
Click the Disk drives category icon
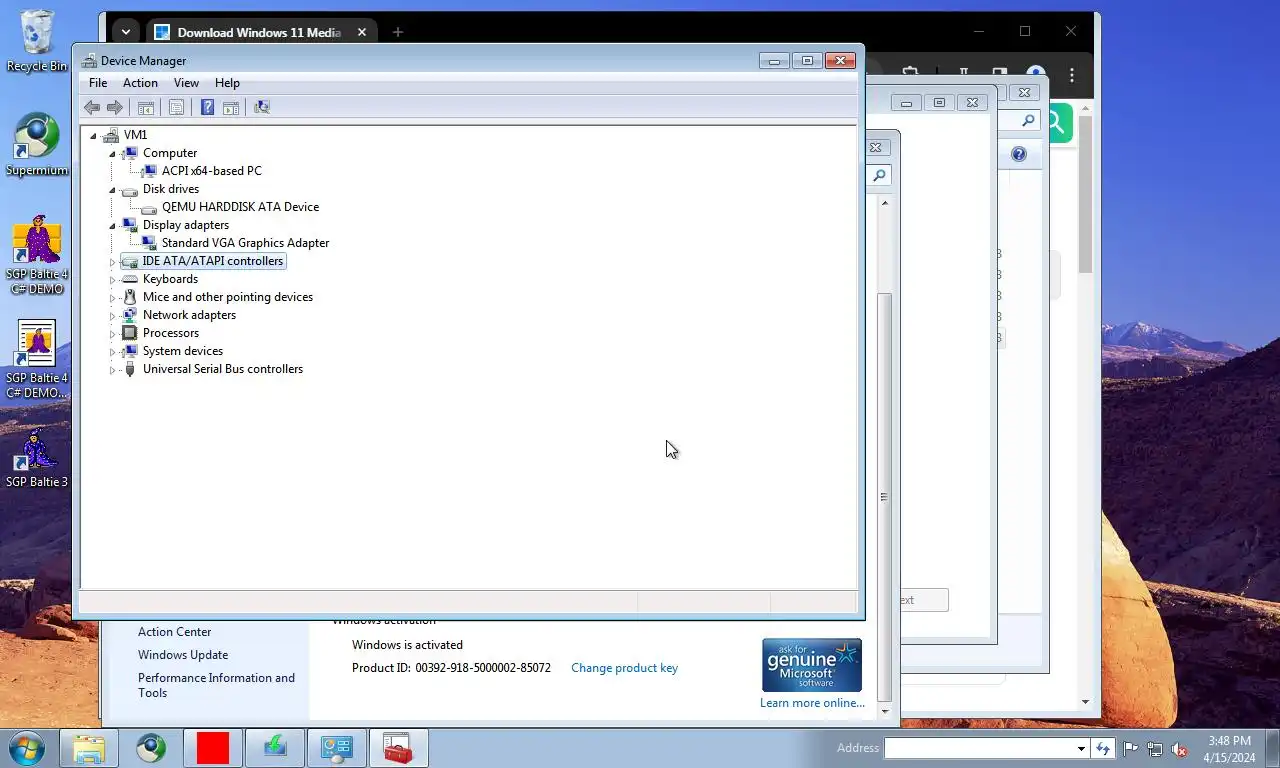click(x=129, y=189)
